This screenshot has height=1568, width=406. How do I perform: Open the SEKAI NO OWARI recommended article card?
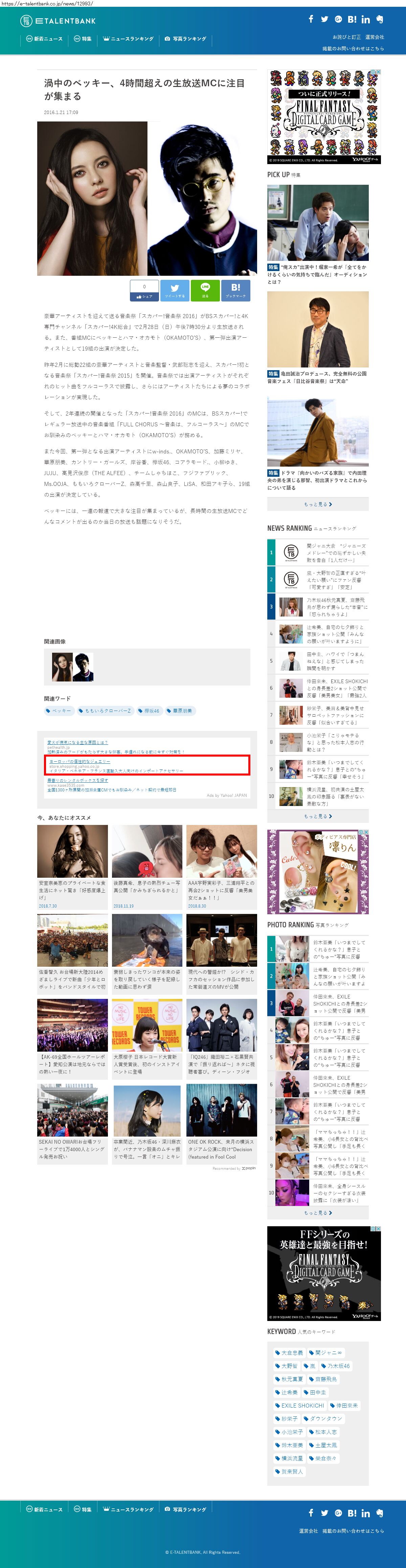click(x=72, y=1124)
